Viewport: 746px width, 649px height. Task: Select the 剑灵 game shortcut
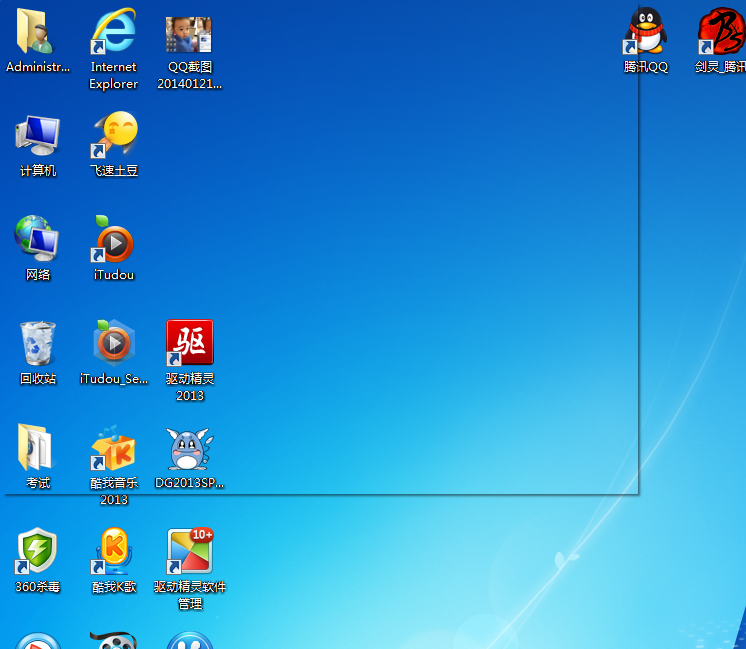pos(720,33)
